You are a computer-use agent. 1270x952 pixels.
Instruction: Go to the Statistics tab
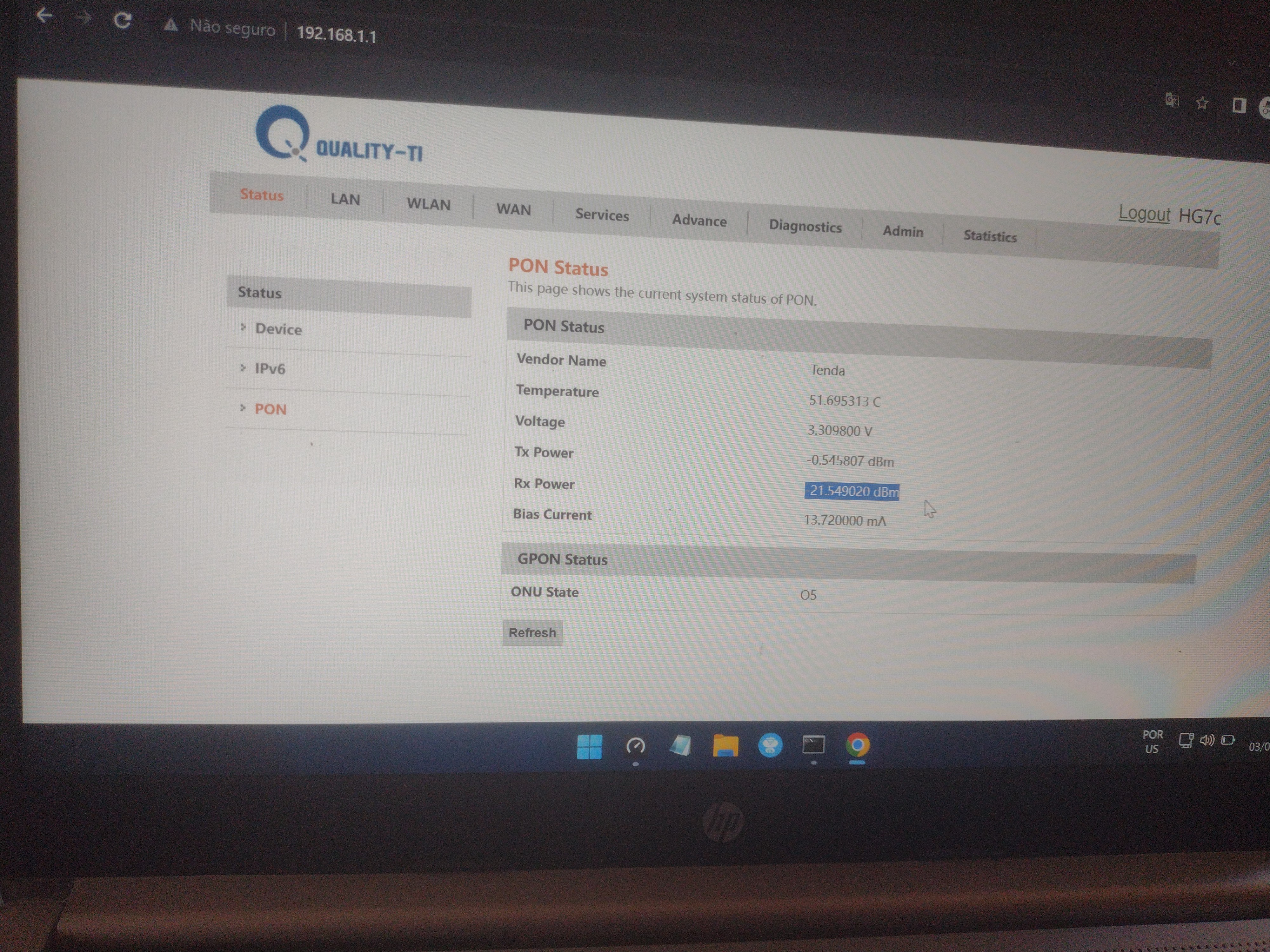point(990,236)
